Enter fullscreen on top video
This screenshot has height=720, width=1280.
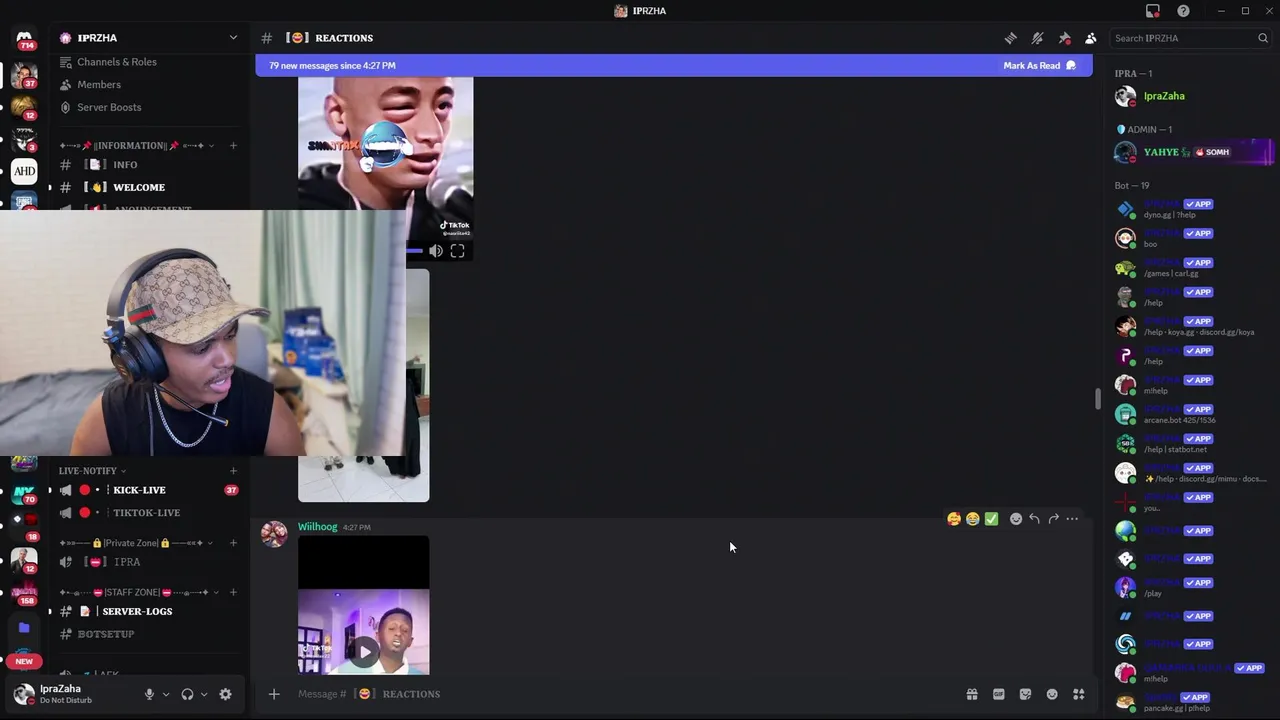[x=457, y=251]
